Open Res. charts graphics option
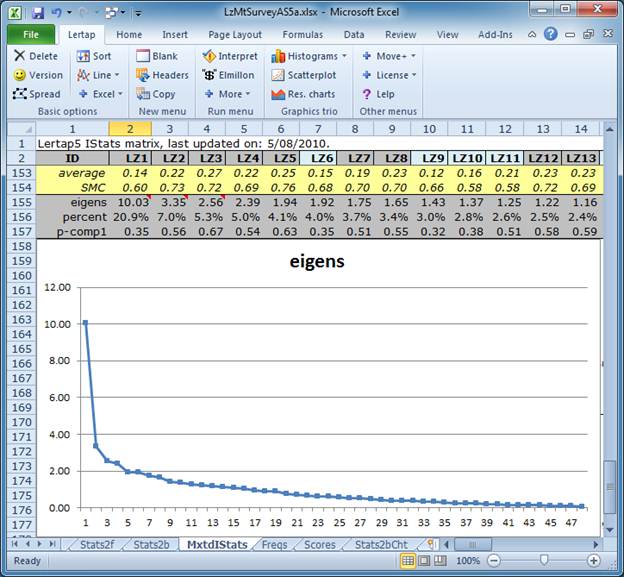Viewport: 624px width, 577px height. 279,94
